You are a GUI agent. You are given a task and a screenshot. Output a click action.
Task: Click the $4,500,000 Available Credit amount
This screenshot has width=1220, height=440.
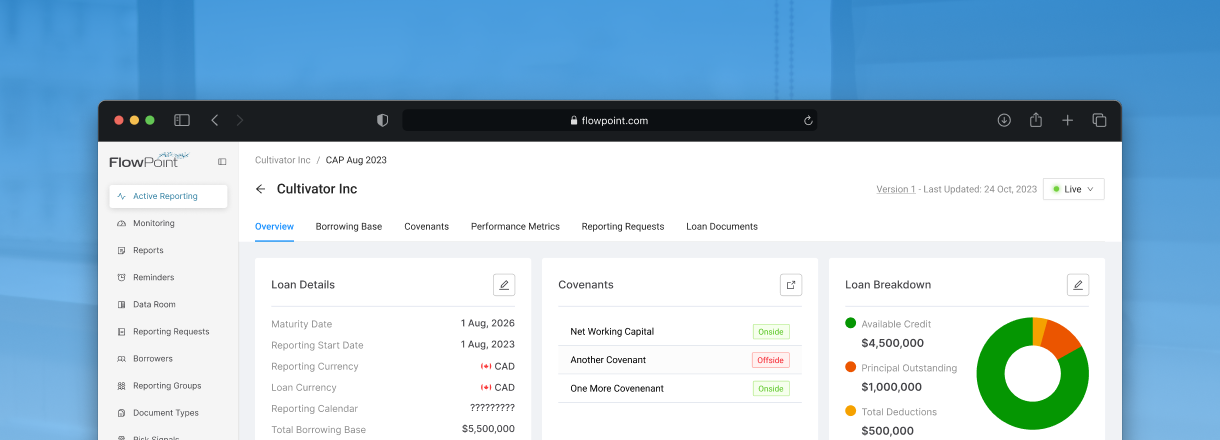tap(891, 343)
